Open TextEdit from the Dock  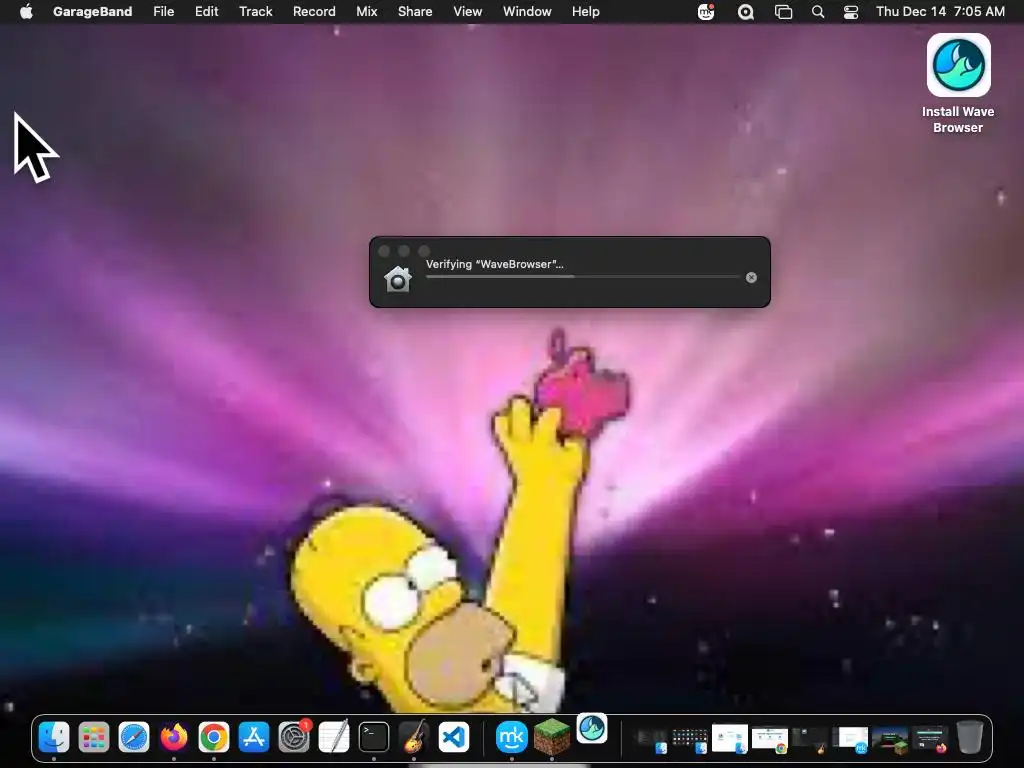[334, 737]
